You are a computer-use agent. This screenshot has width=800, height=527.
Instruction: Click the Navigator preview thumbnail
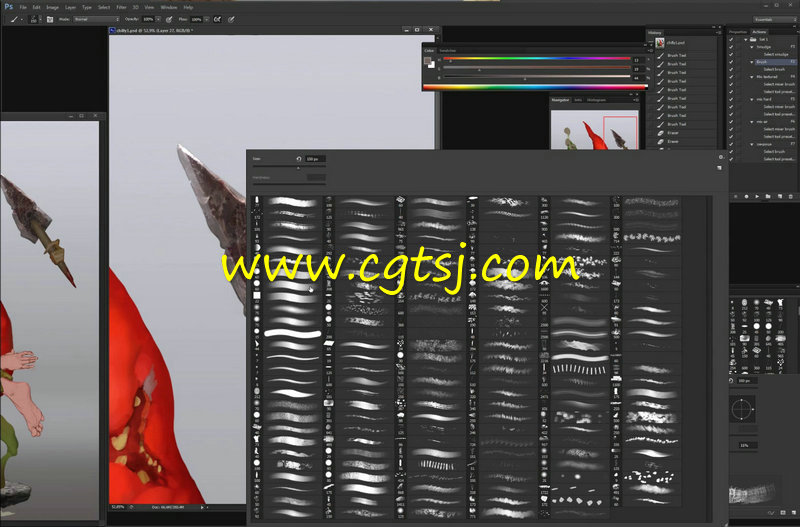(594, 130)
